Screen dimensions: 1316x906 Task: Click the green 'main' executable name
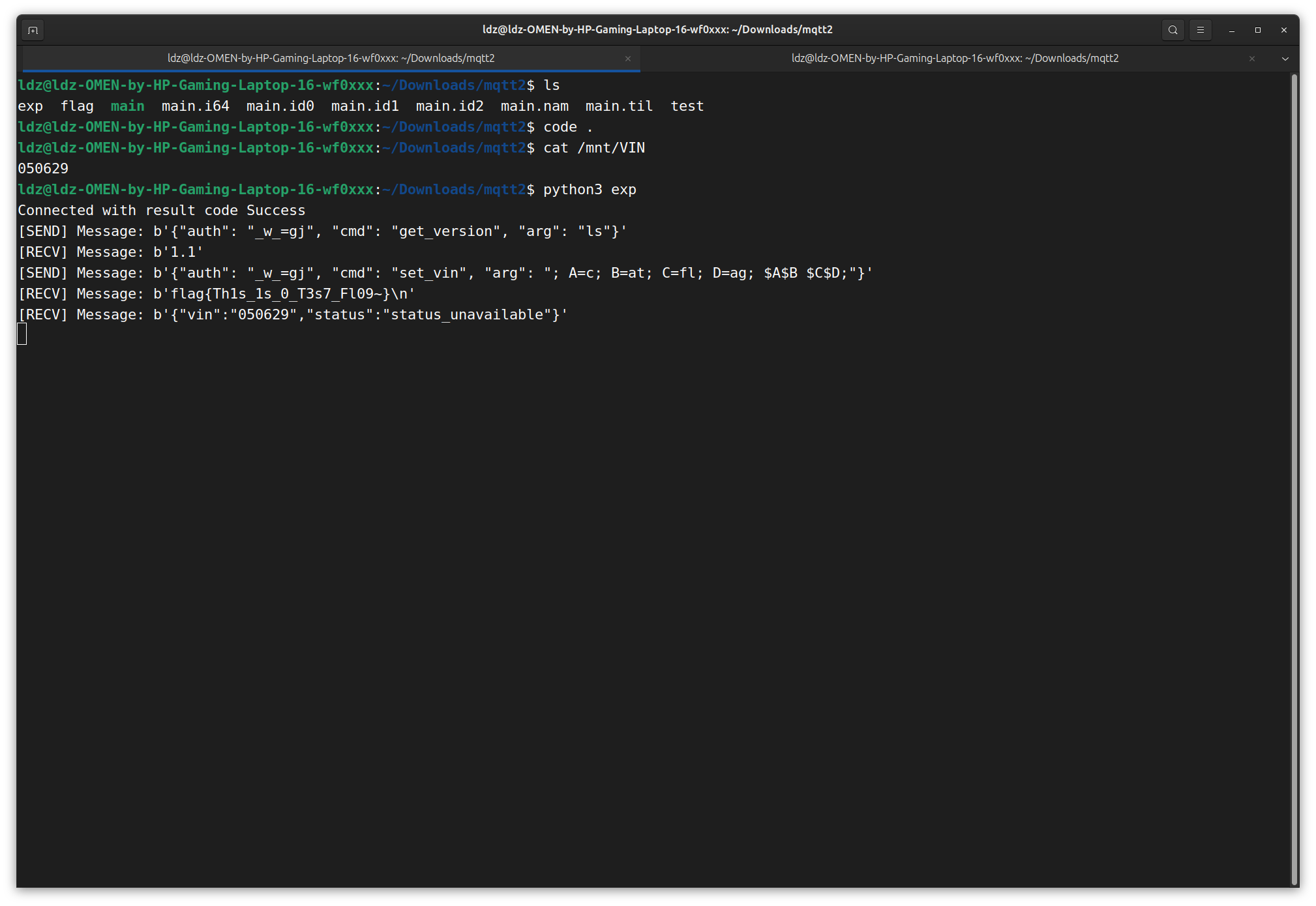pos(127,106)
